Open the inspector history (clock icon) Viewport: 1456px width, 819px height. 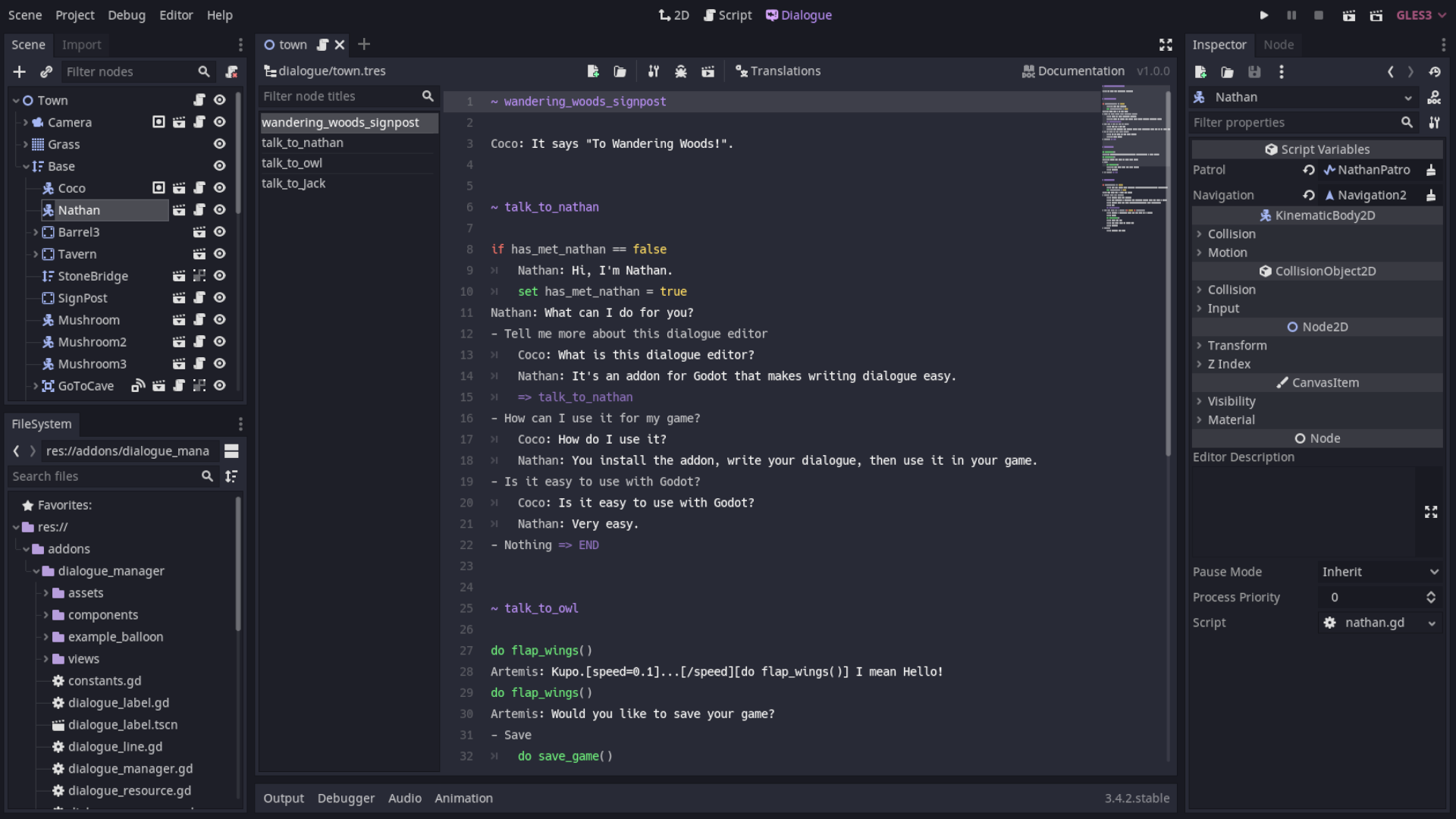[1436, 71]
